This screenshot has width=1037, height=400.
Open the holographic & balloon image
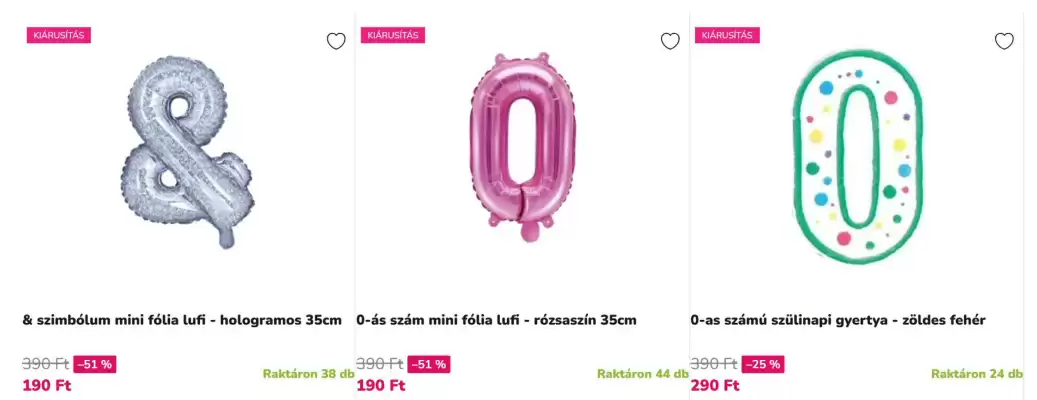[x=188, y=155]
